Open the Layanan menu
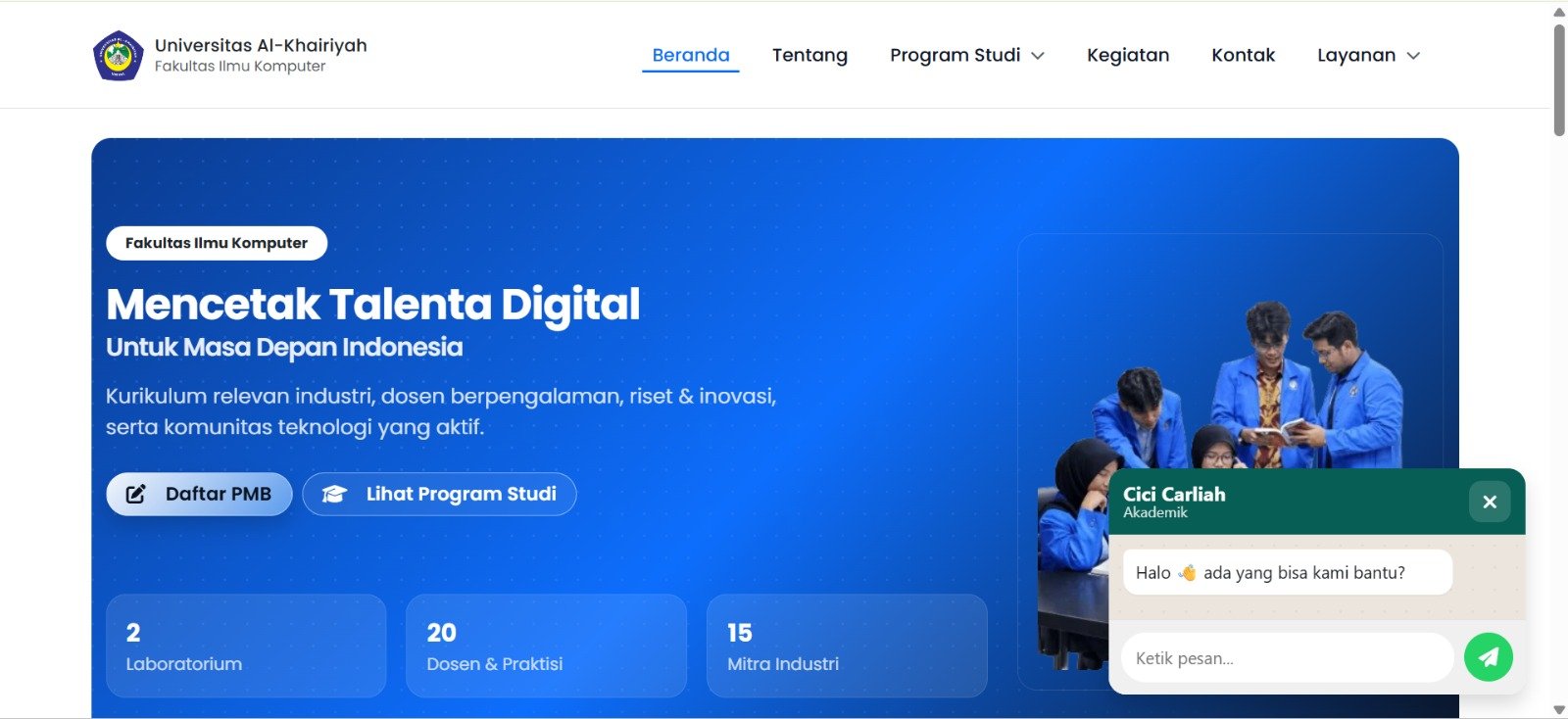This screenshot has height=719, width=1568. pos(1368,55)
